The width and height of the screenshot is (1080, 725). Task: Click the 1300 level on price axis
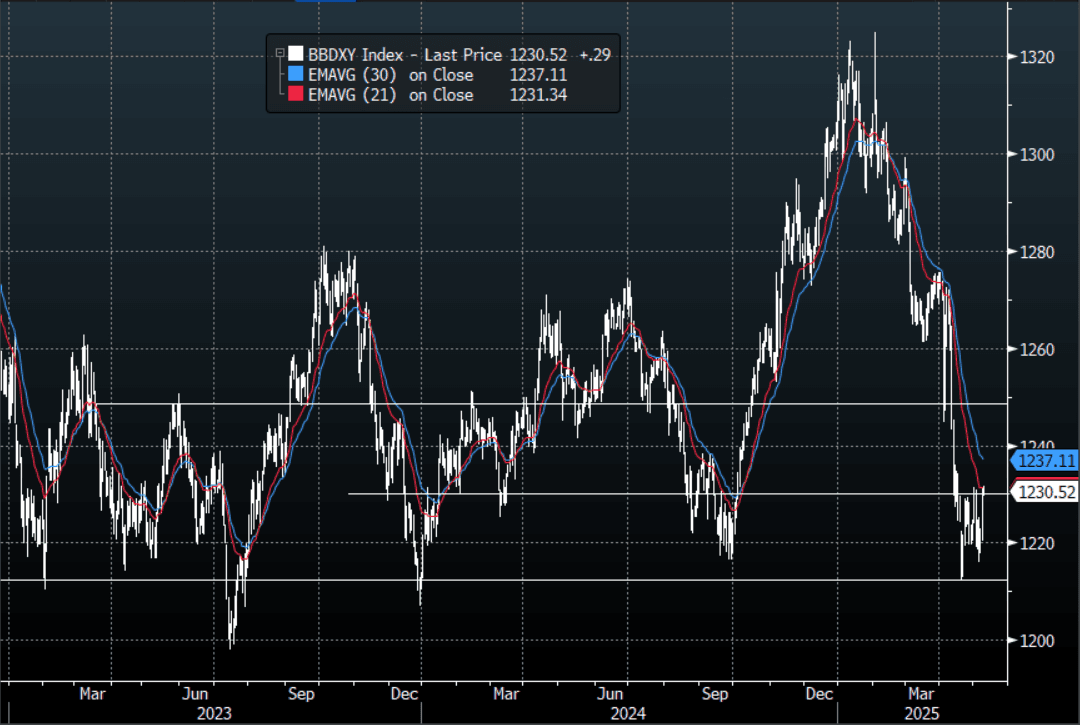click(1038, 155)
